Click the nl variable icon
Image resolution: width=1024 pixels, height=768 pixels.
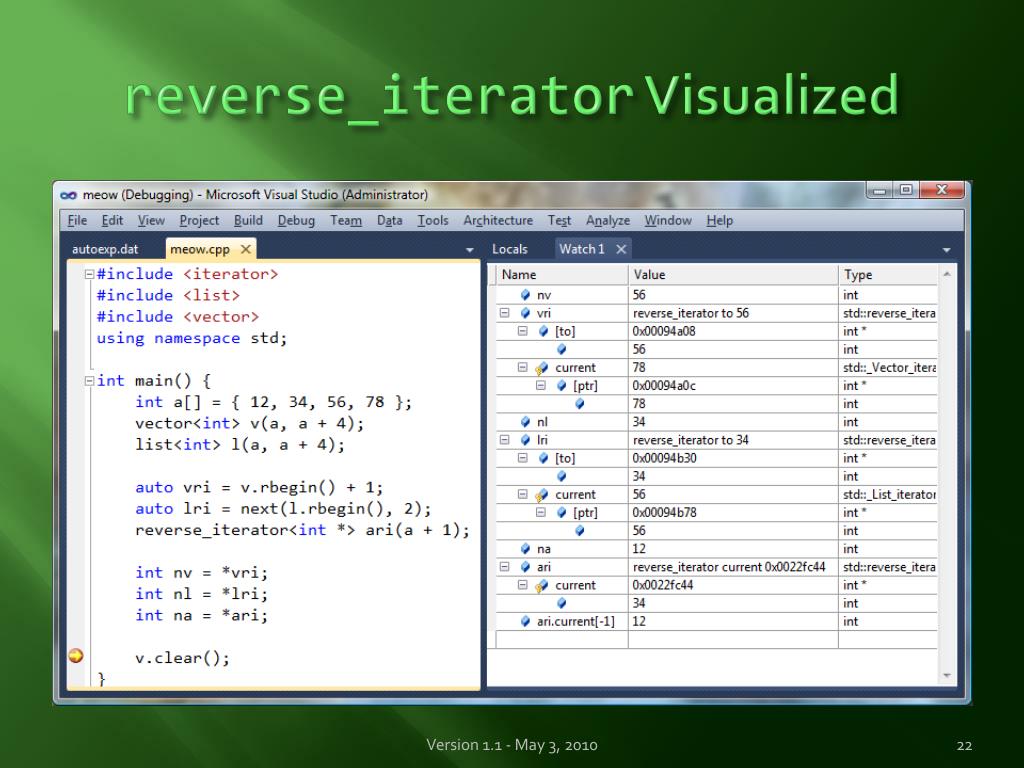tap(525, 422)
